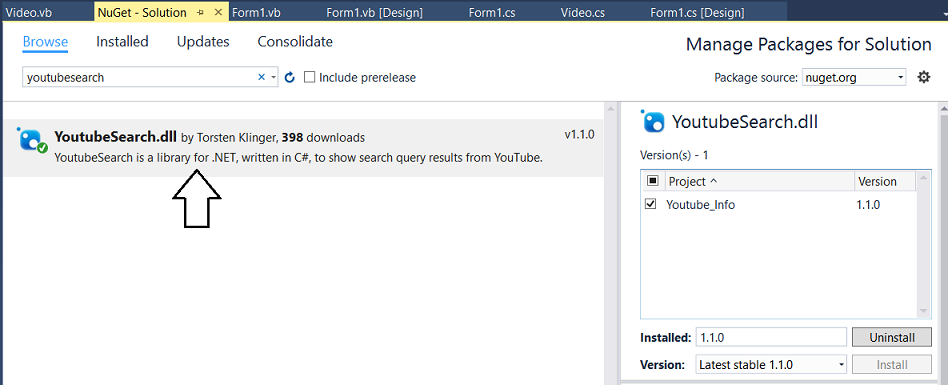Viewport: 948px width, 385px height.
Task: Open Form1.vb [Design] tab
Action: click(374, 12)
